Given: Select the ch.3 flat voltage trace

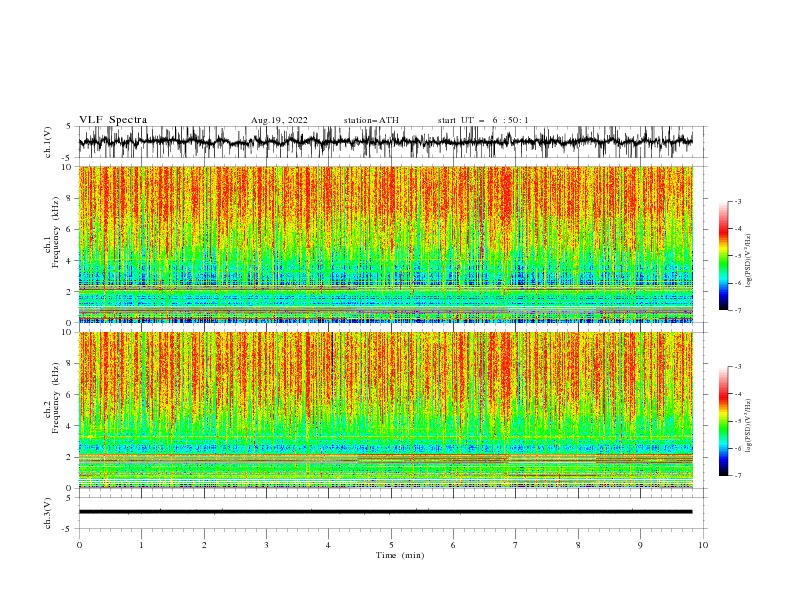Looking at the screenshot, I should pos(385,512).
